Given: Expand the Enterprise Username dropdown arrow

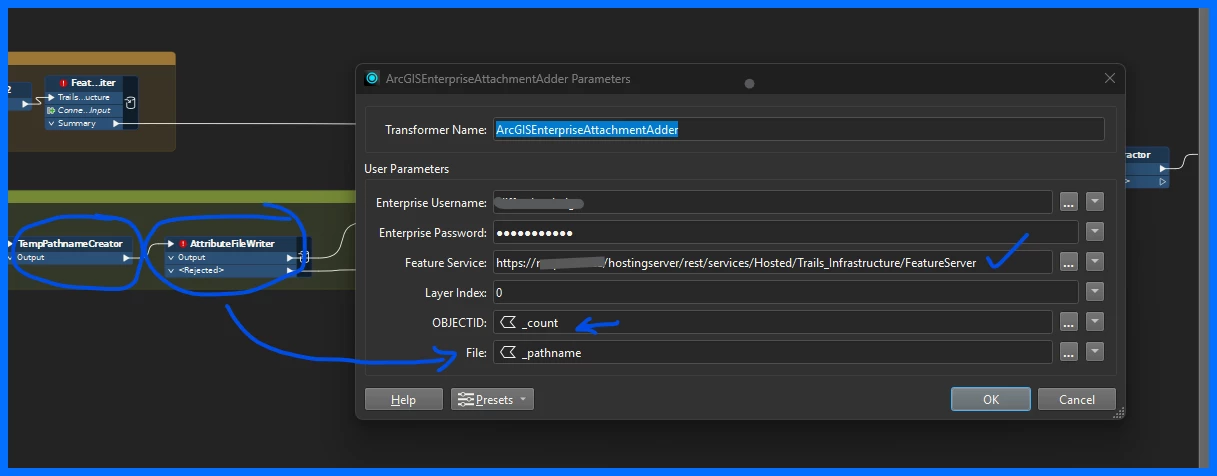Looking at the screenshot, I should point(1095,202).
